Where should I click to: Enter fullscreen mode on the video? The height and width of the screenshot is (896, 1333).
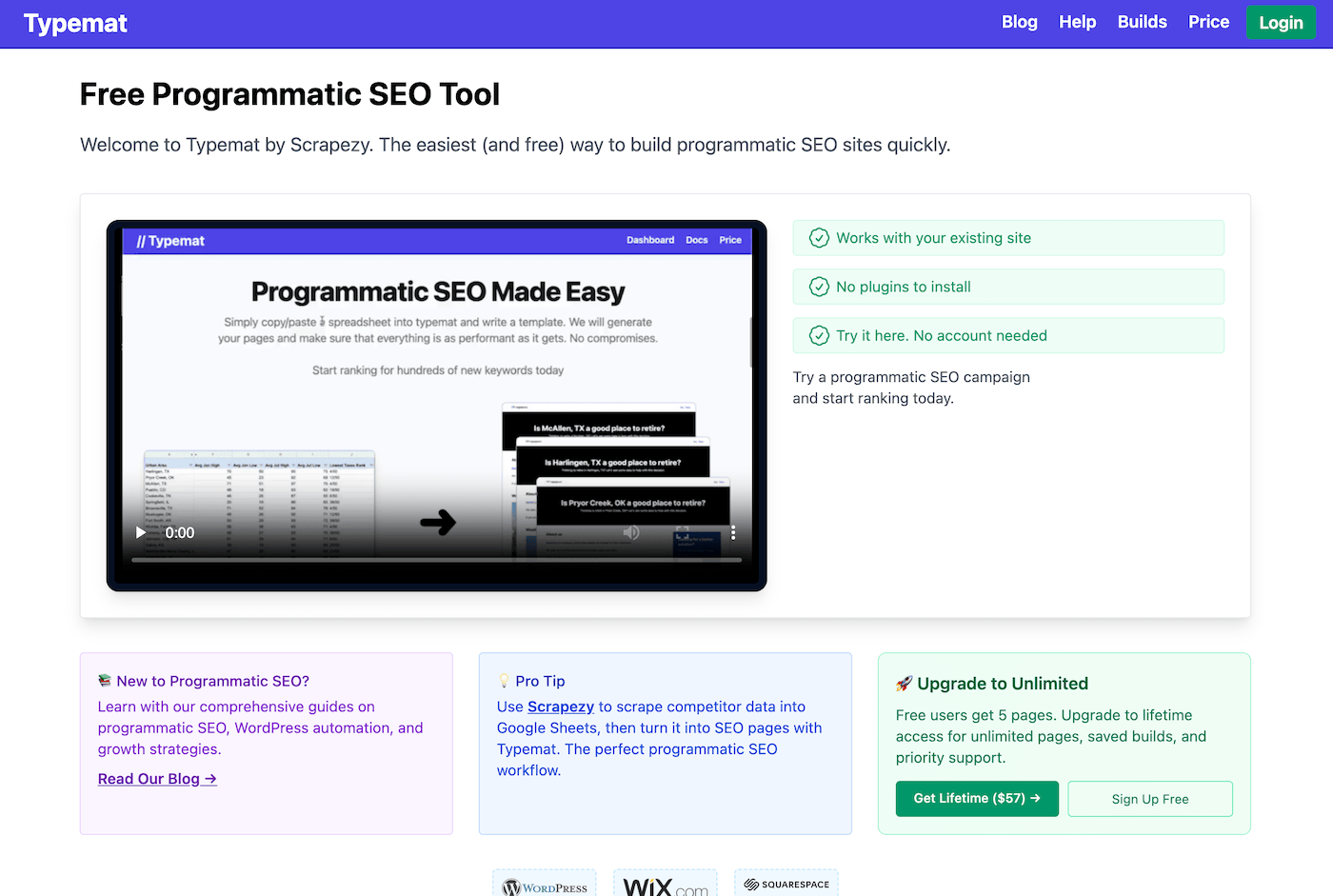(683, 532)
